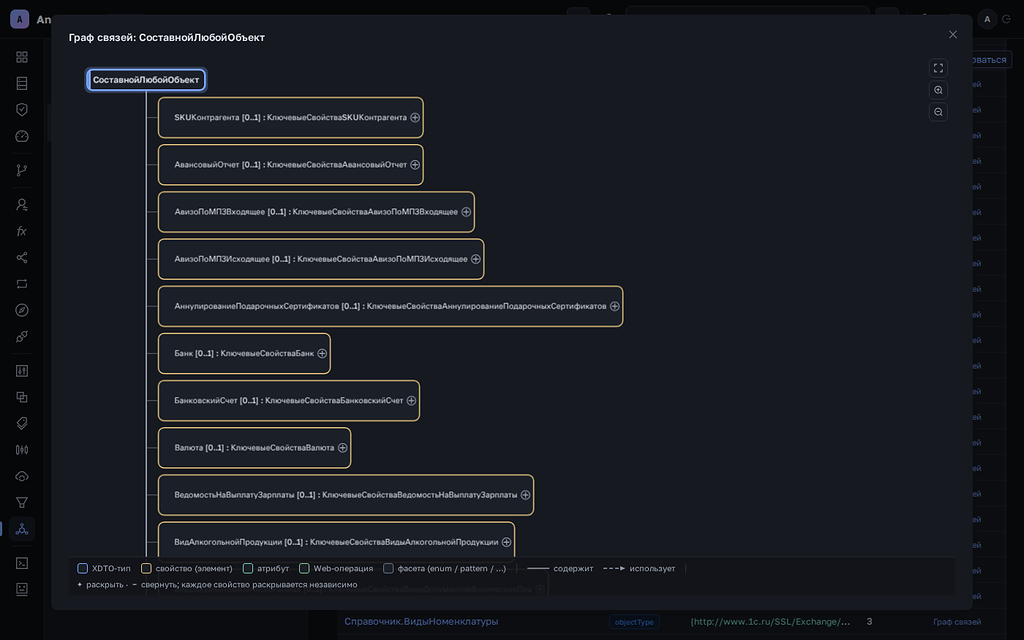Open the funnel filter icon in the sidebar
The height and width of the screenshot is (640, 1024).
22,502
